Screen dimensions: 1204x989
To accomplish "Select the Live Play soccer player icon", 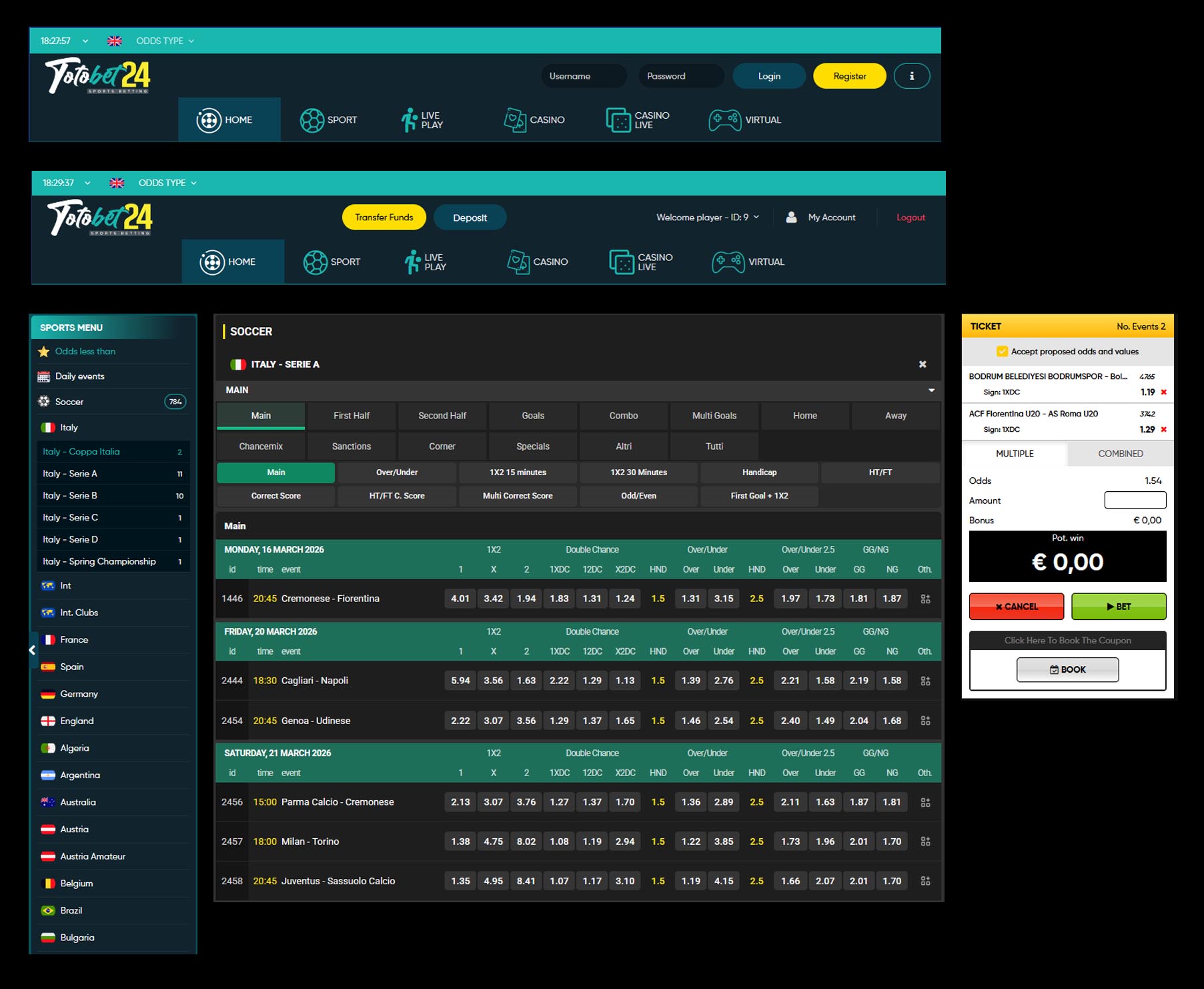I will point(409,119).
